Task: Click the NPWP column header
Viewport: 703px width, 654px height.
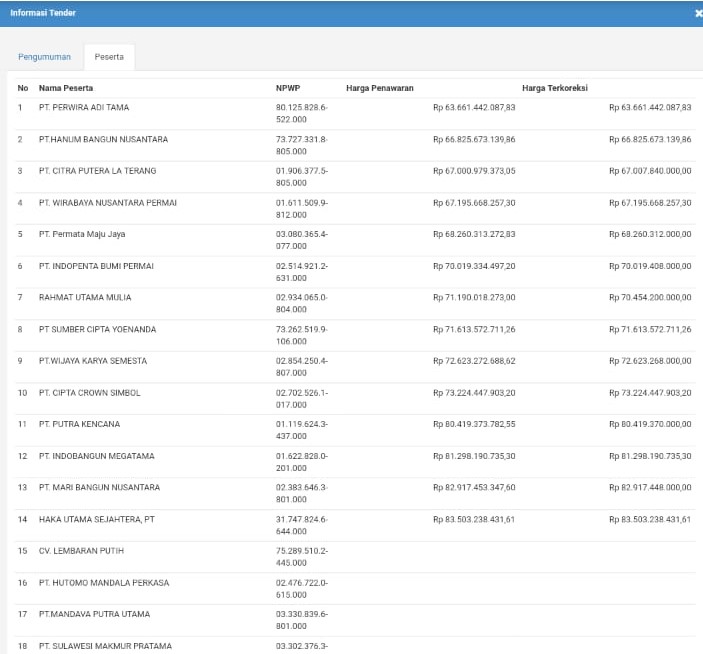Action: tap(287, 88)
